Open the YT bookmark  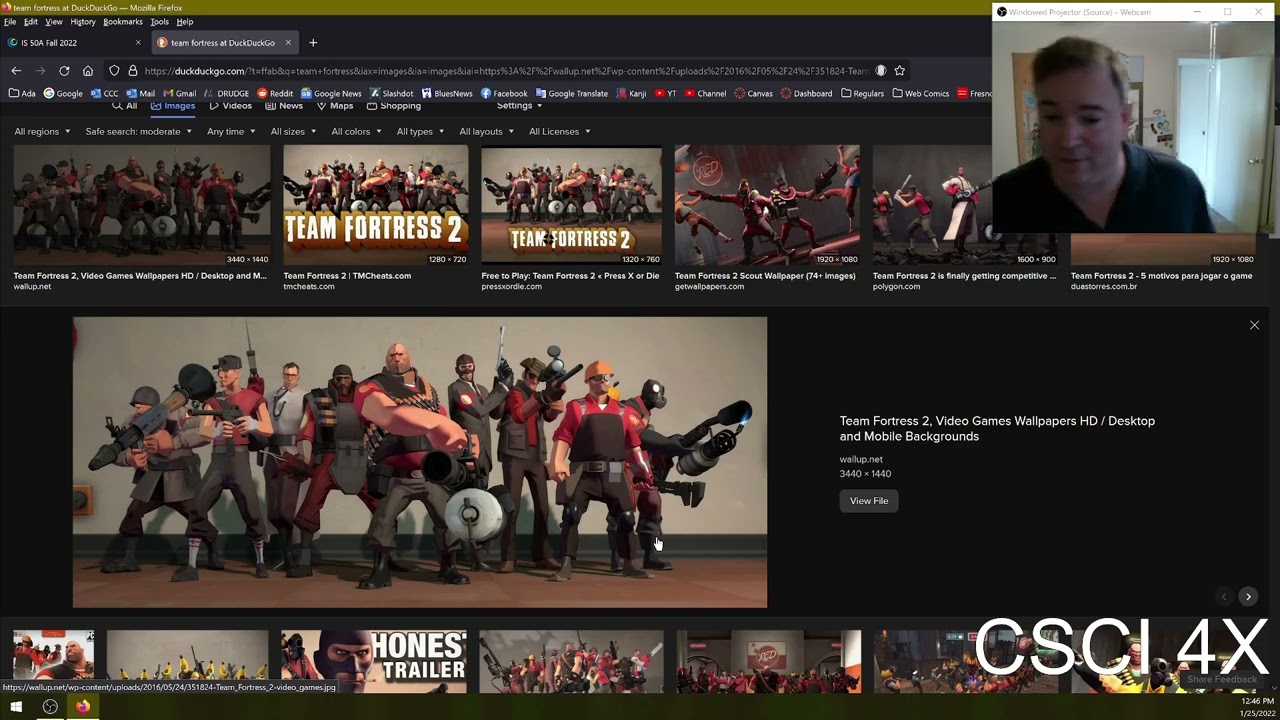point(666,94)
